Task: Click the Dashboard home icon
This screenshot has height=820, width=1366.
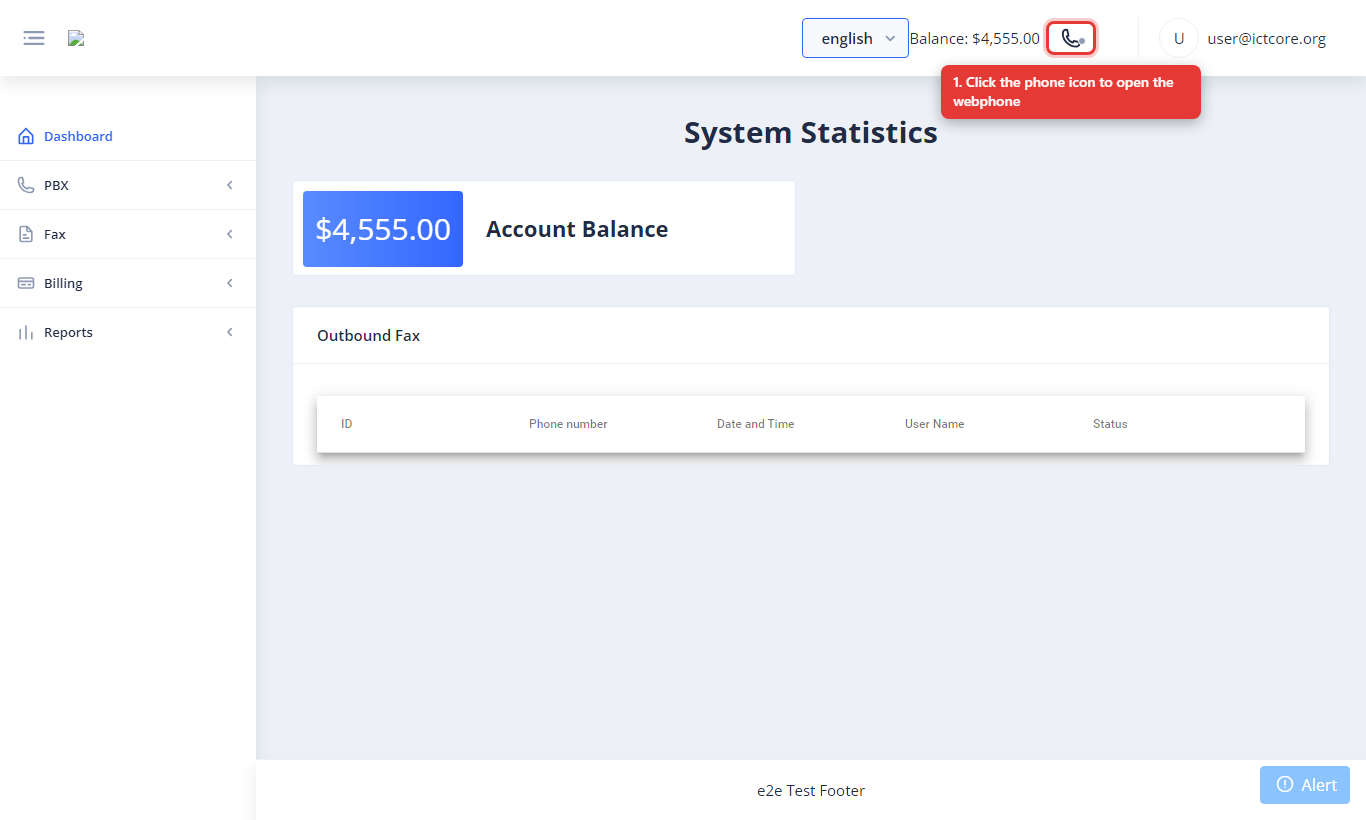Action: [x=26, y=136]
